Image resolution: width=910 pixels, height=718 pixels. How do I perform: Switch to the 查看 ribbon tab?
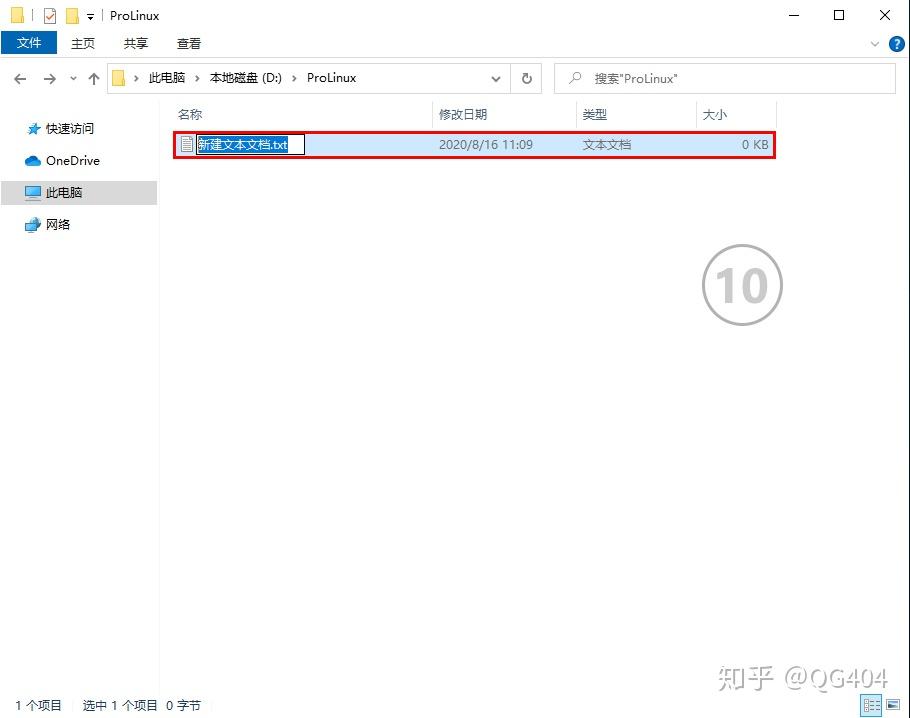189,43
